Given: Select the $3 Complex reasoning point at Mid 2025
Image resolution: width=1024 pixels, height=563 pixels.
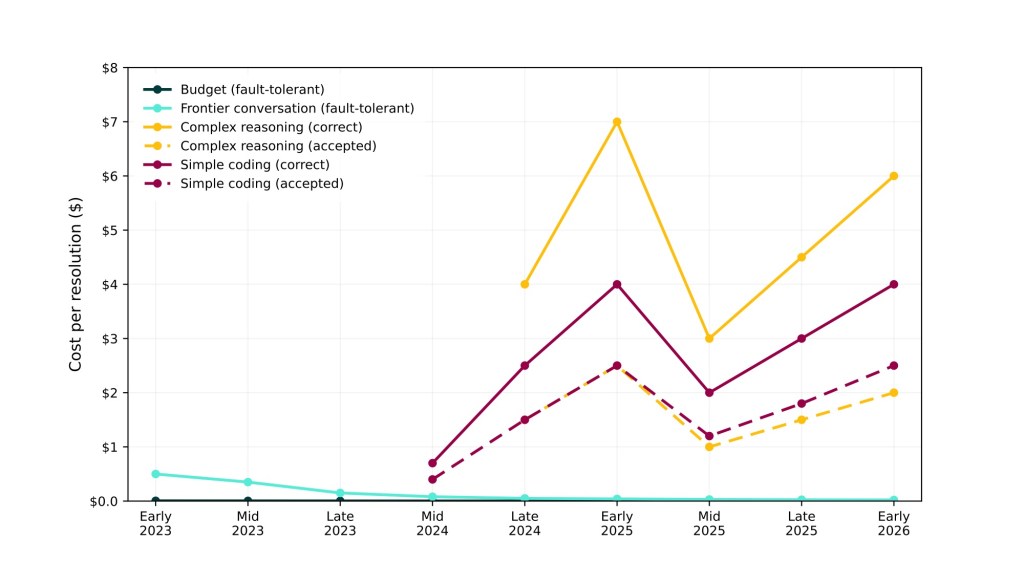Looking at the screenshot, I should 709,339.
